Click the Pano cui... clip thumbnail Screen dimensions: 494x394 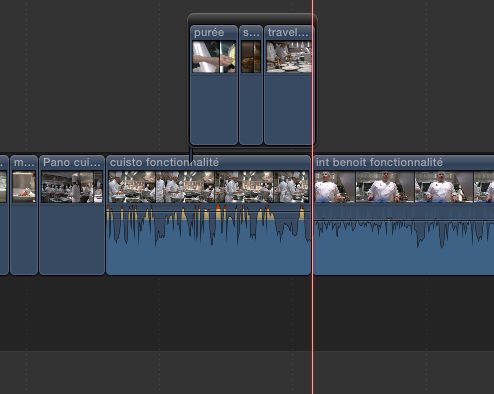[72, 187]
